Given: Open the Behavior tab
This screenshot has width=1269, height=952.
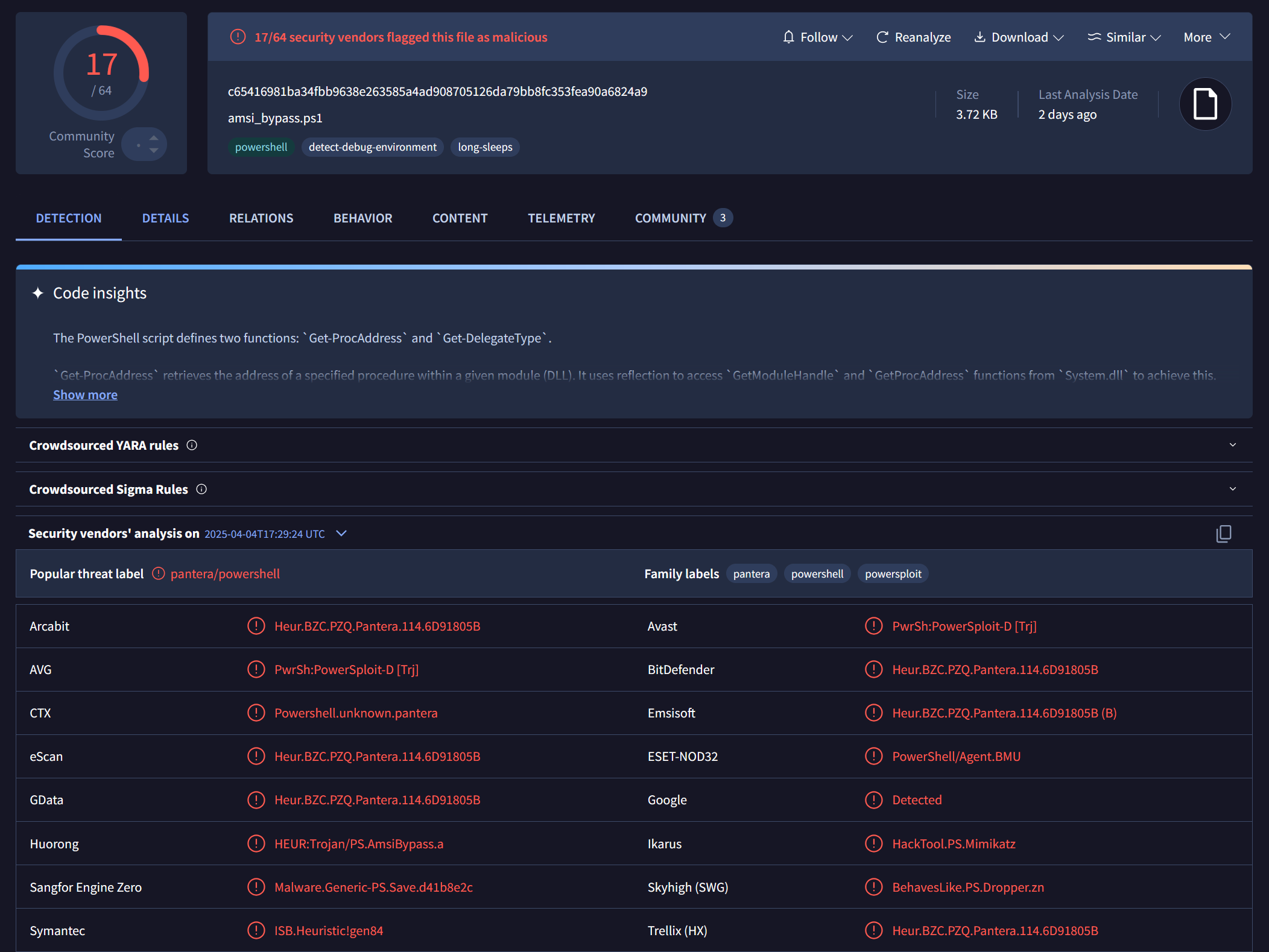Looking at the screenshot, I should [362, 218].
